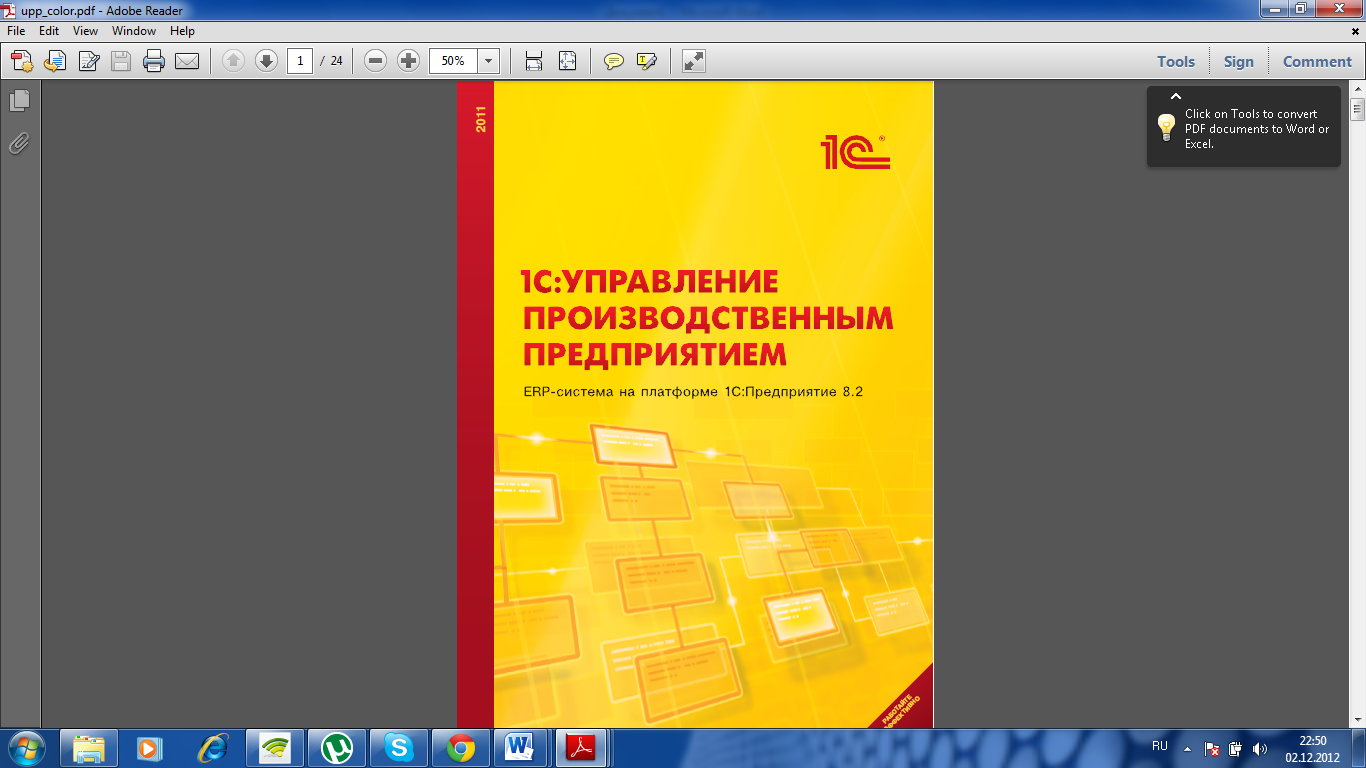Image resolution: width=1366 pixels, height=768 pixels.
Task: Click the volume speaker tray icon
Action: tap(1260, 748)
